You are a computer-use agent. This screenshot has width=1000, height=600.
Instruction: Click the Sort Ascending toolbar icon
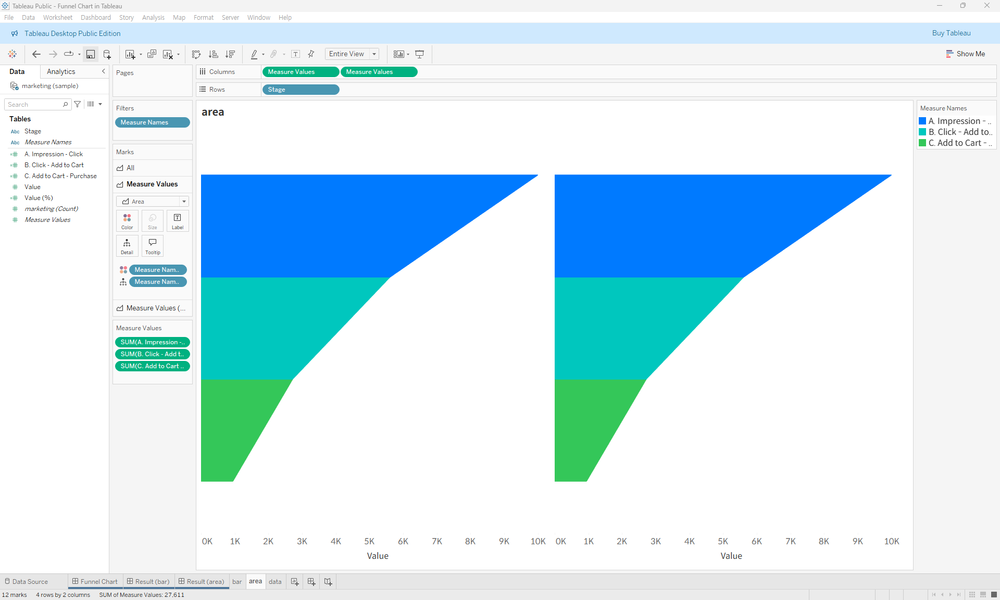(x=213, y=54)
